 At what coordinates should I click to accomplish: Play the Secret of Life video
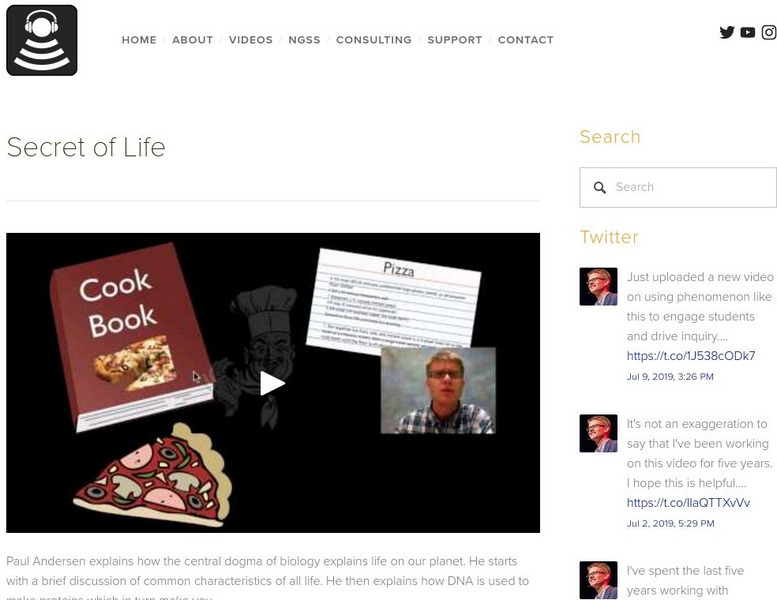pos(273,383)
